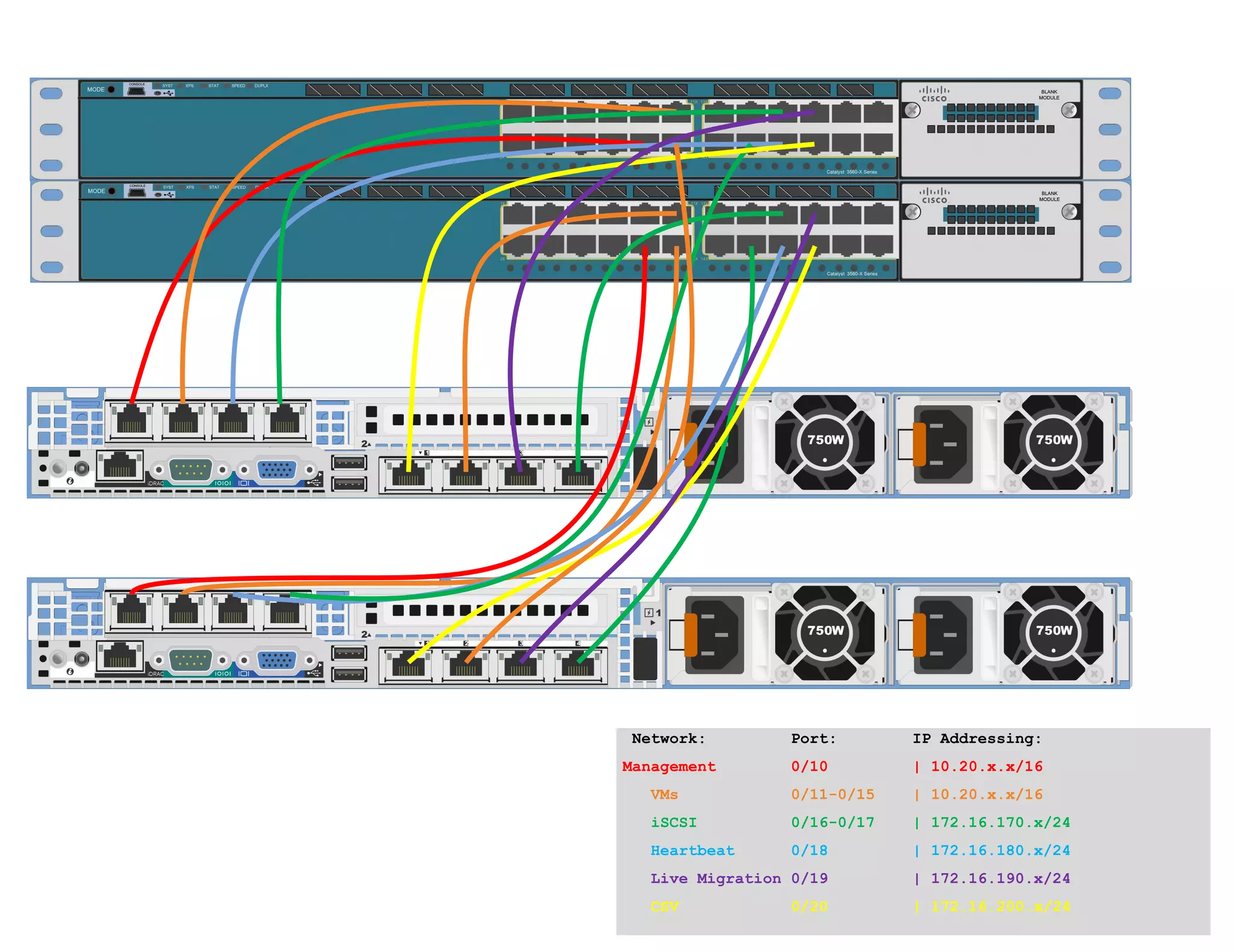Click the green iSCSI legend entry
The height and width of the screenshot is (952, 1233).
point(673,823)
